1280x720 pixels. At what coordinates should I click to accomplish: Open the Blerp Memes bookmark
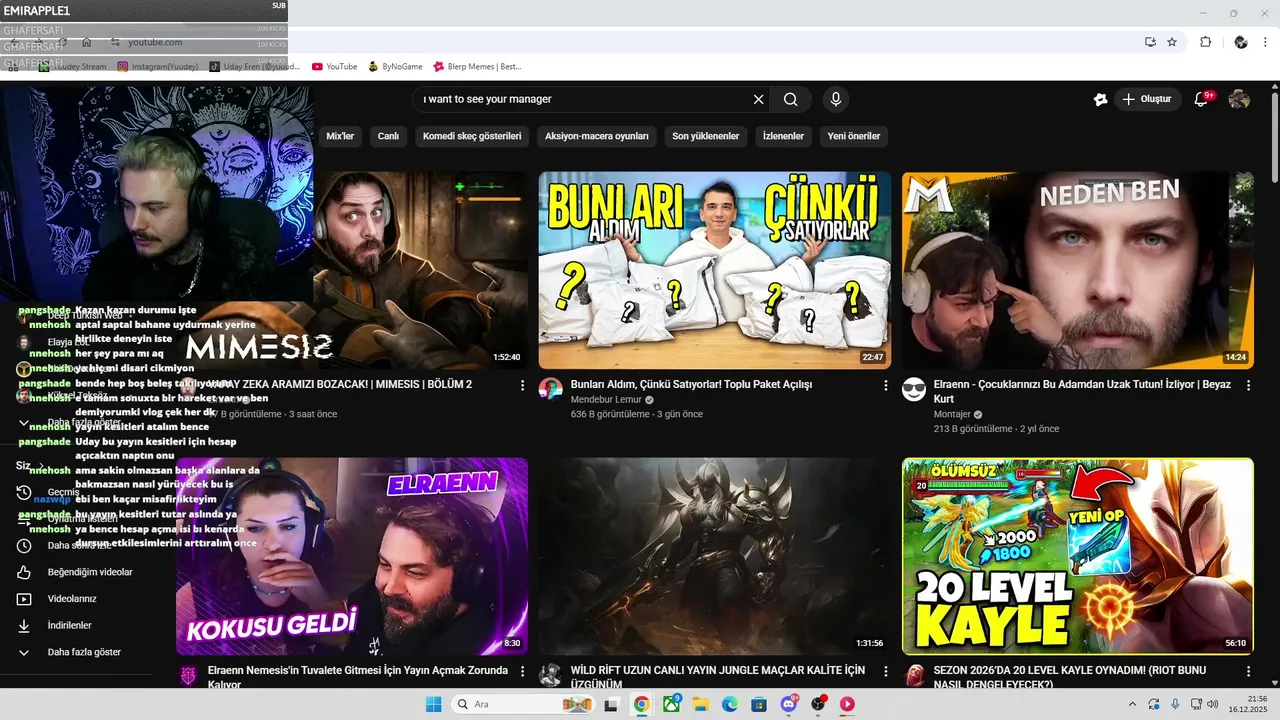click(x=477, y=67)
